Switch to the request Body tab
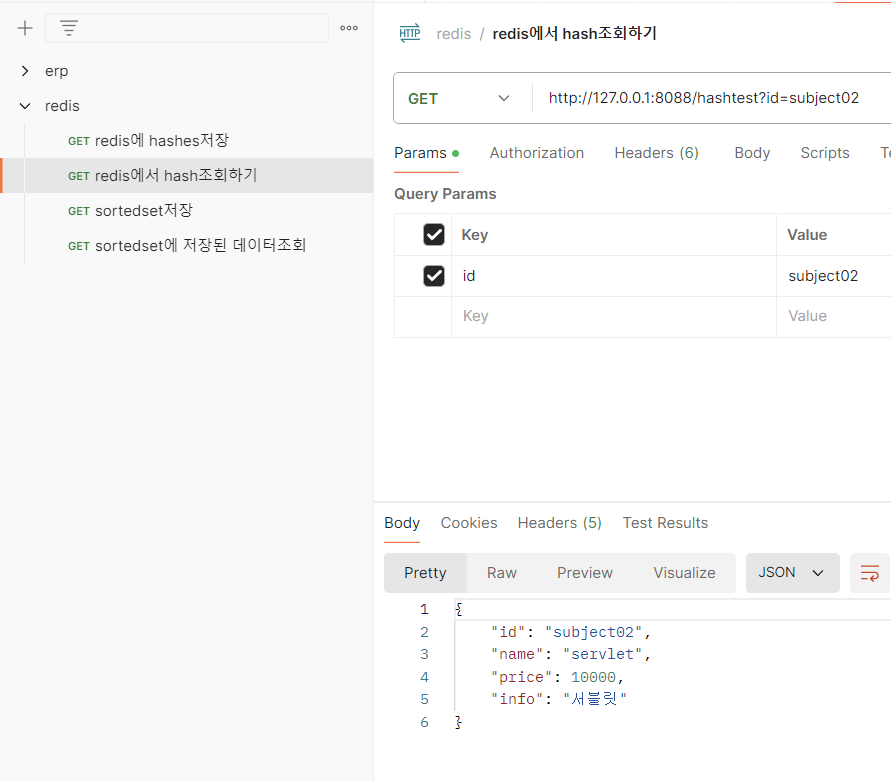891x781 pixels. point(752,153)
